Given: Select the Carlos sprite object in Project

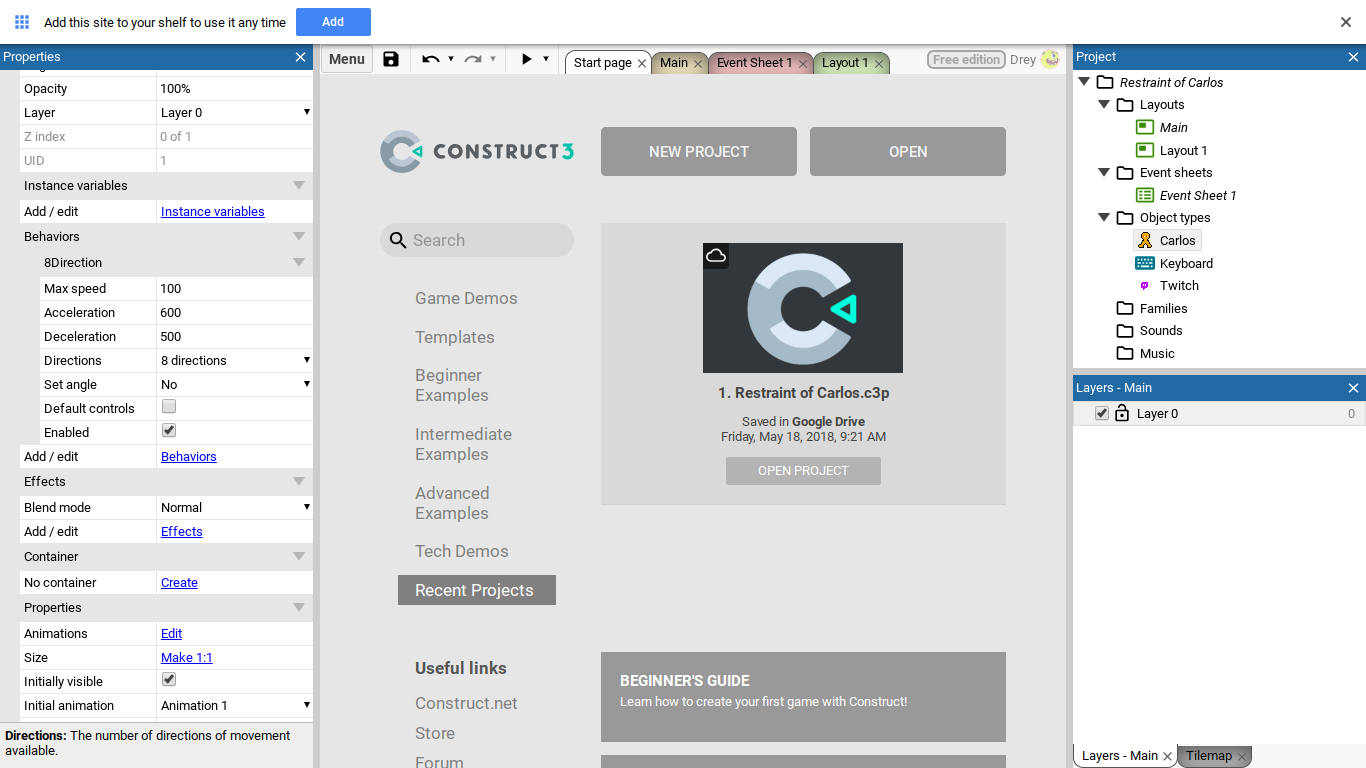Looking at the screenshot, I should tap(1177, 240).
